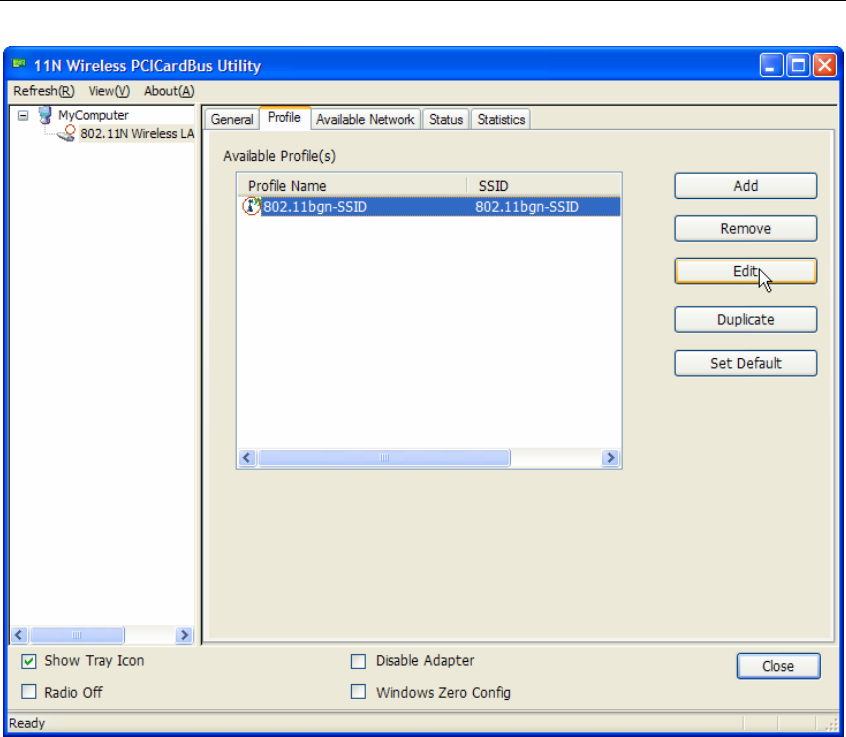Click the Ready status bar text
The width and height of the screenshot is (846, 737).
pos(27,724)
